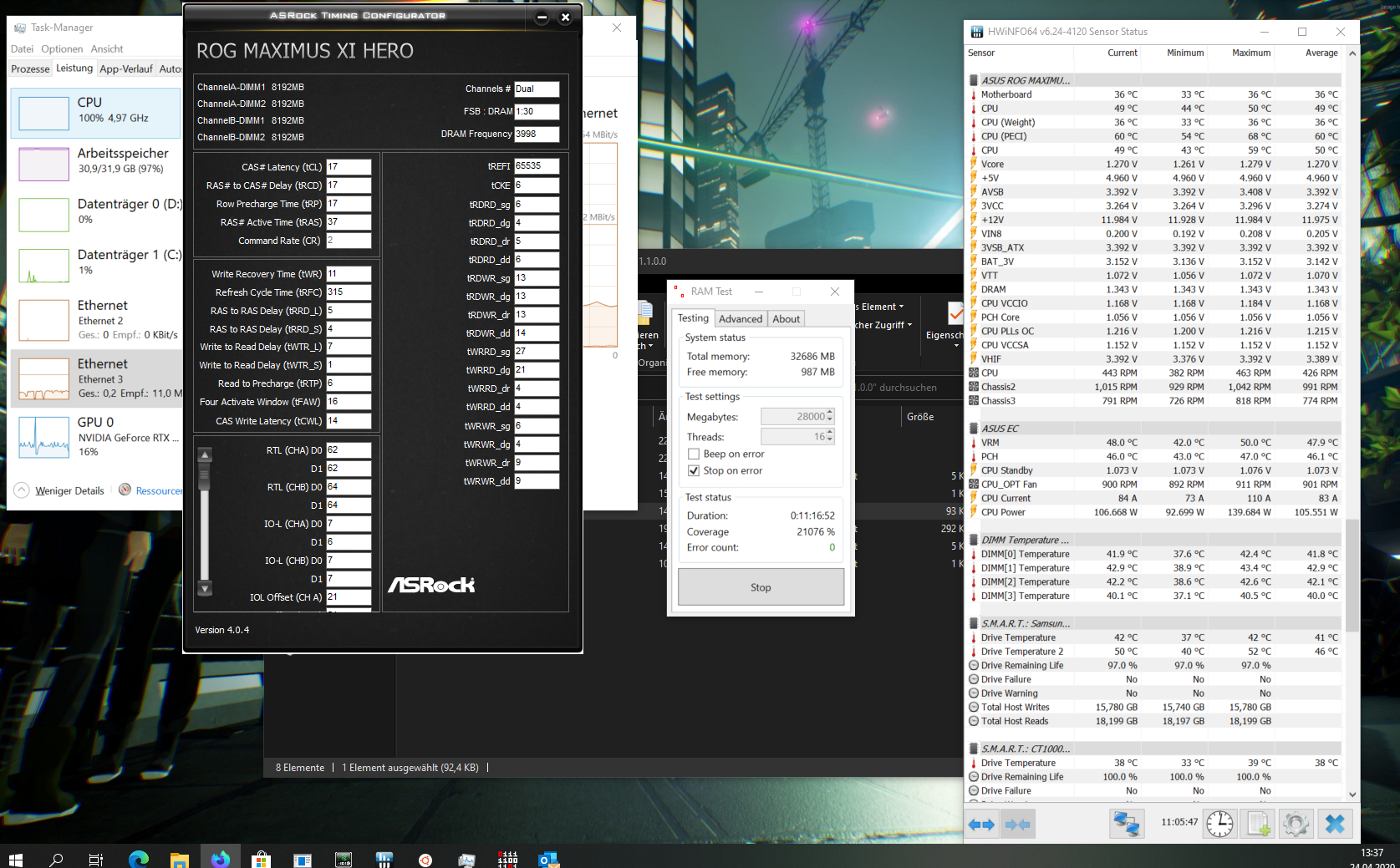Reset HWiNFO elapsed time clock icon
Image resolution: width=1400 pixels, height=868 pixels.
pos(1219,825)
